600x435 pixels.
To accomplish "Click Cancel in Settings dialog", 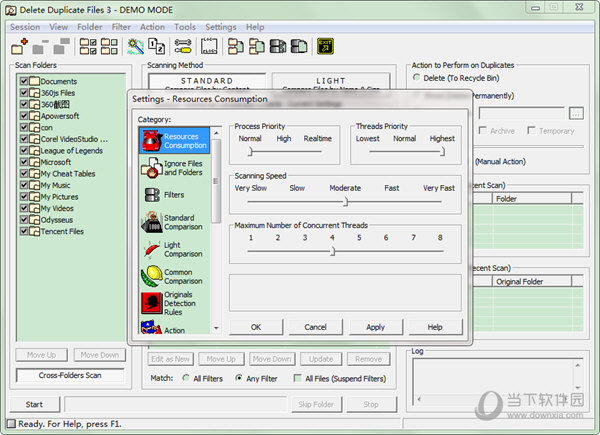I will pyautogui.click(x=316, y=327).
